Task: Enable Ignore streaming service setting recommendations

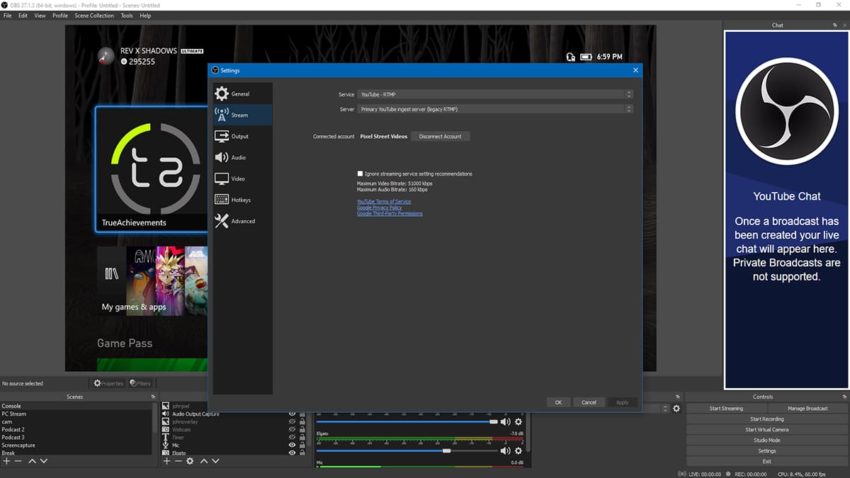Action: [x=360, y=173]
